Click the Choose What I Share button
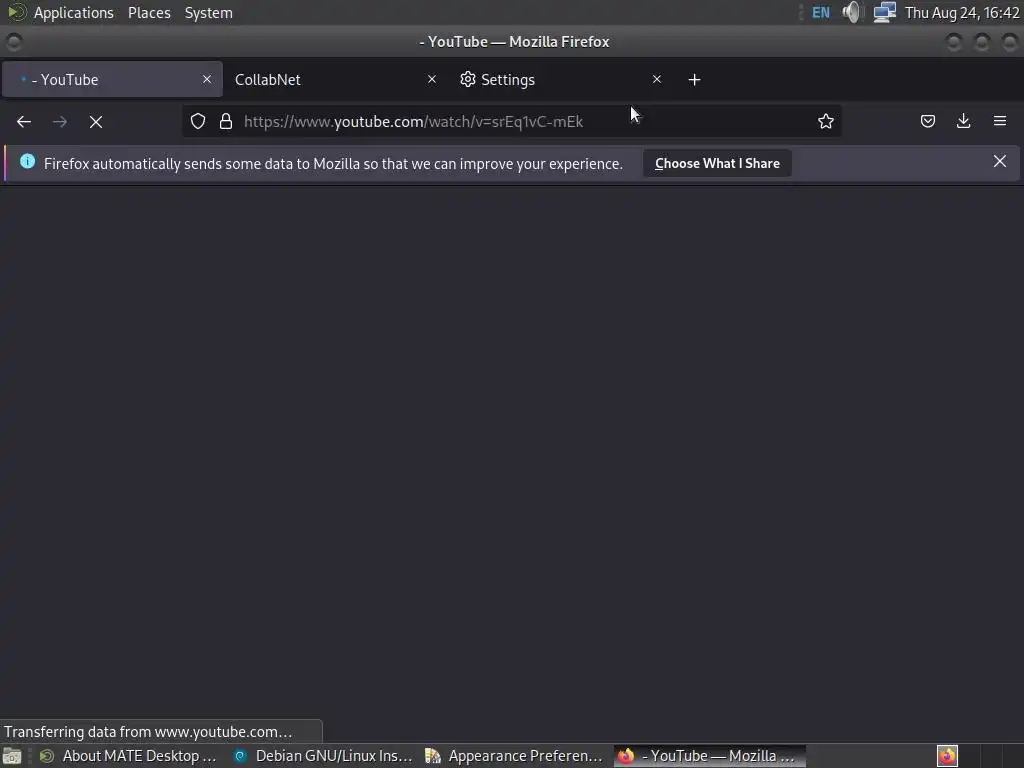Viewport: 1024px width, 768px height. point(717,163)
